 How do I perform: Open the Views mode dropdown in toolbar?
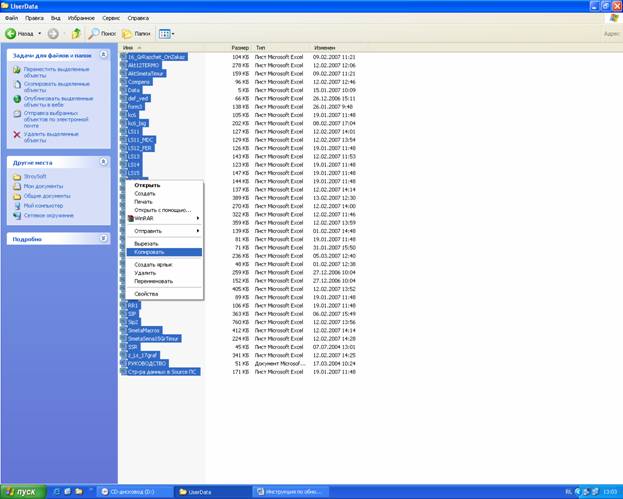(x=167, y=34)
